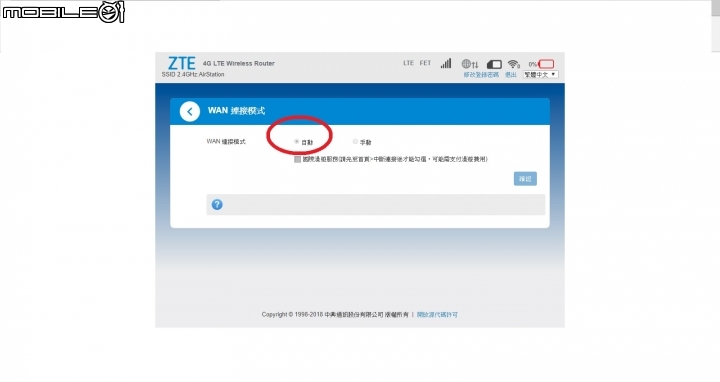Click the 確認 confirm button
720x382 pixels.
click(525, 179)
